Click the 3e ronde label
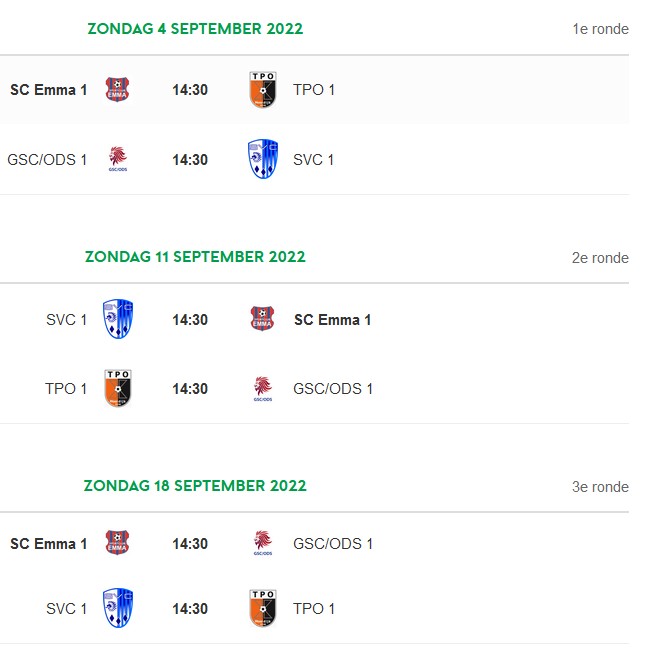This screenshot has width=650, height=672. (x=600, y=487)
